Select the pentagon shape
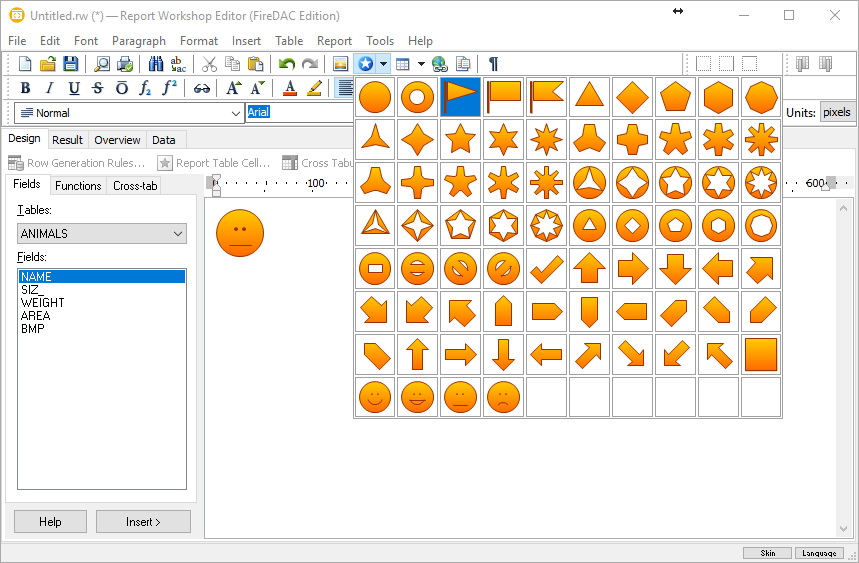Image resolution: width=859 pixels, height=563 pixels. [x=675, y=97]
